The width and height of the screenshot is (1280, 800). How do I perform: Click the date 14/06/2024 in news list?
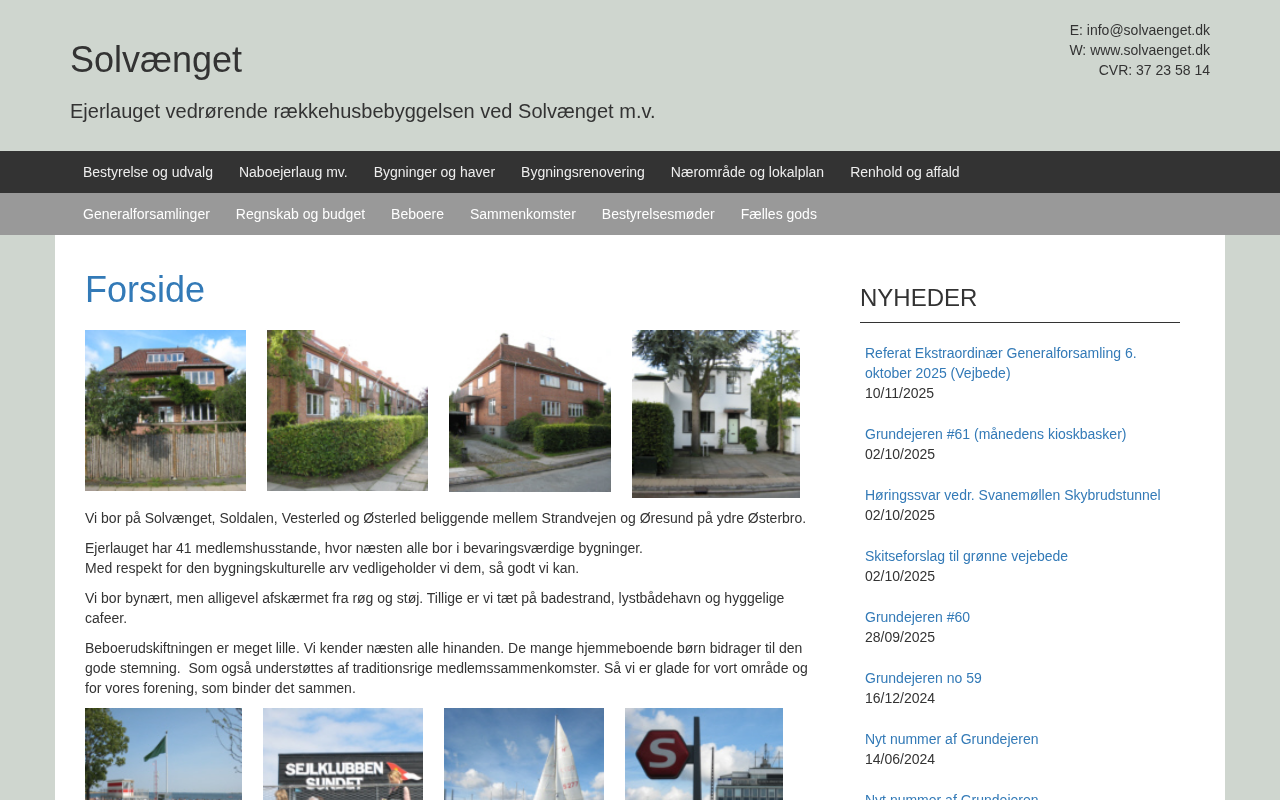click(899, 759)
